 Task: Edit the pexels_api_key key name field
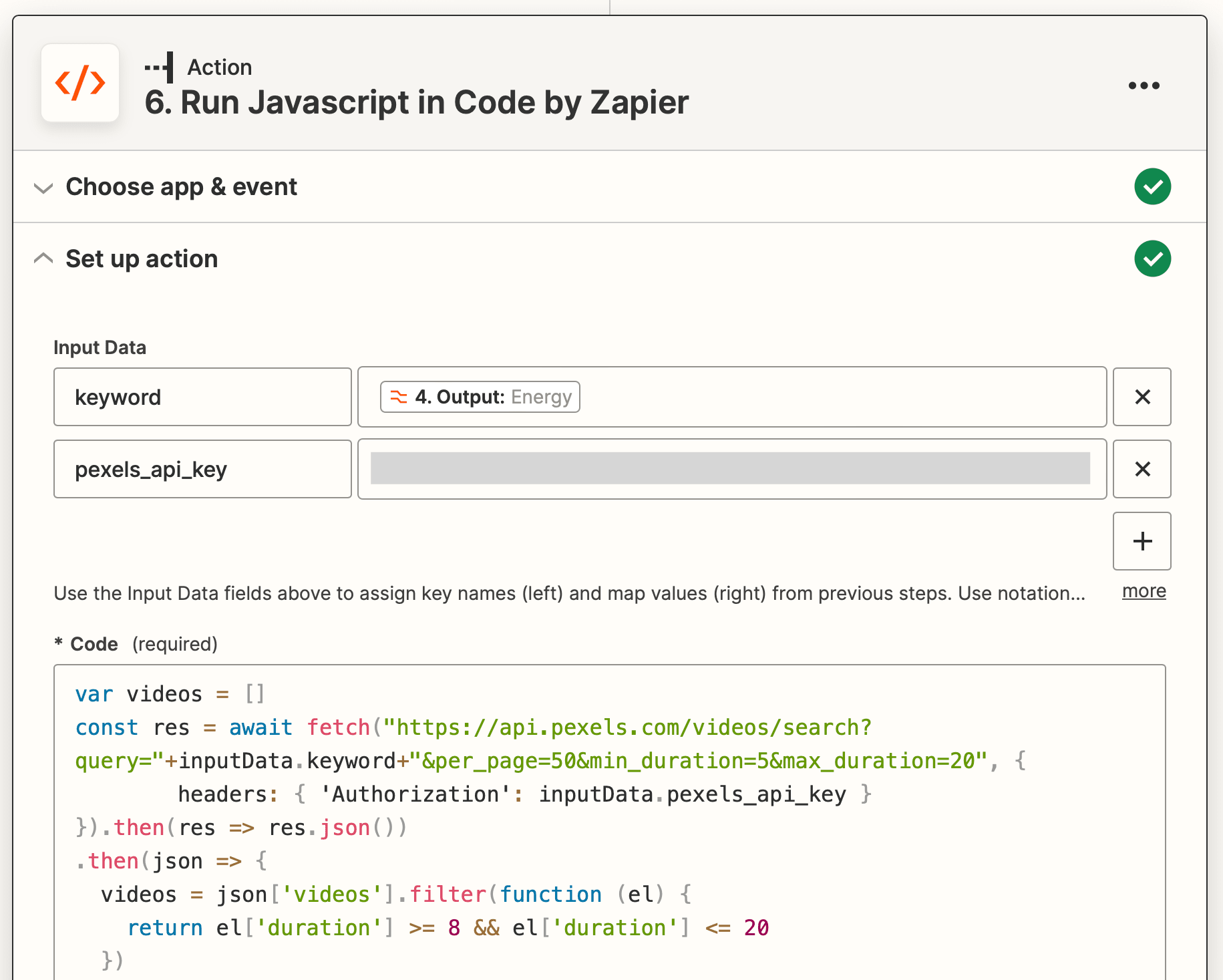(x=202, y=469)
